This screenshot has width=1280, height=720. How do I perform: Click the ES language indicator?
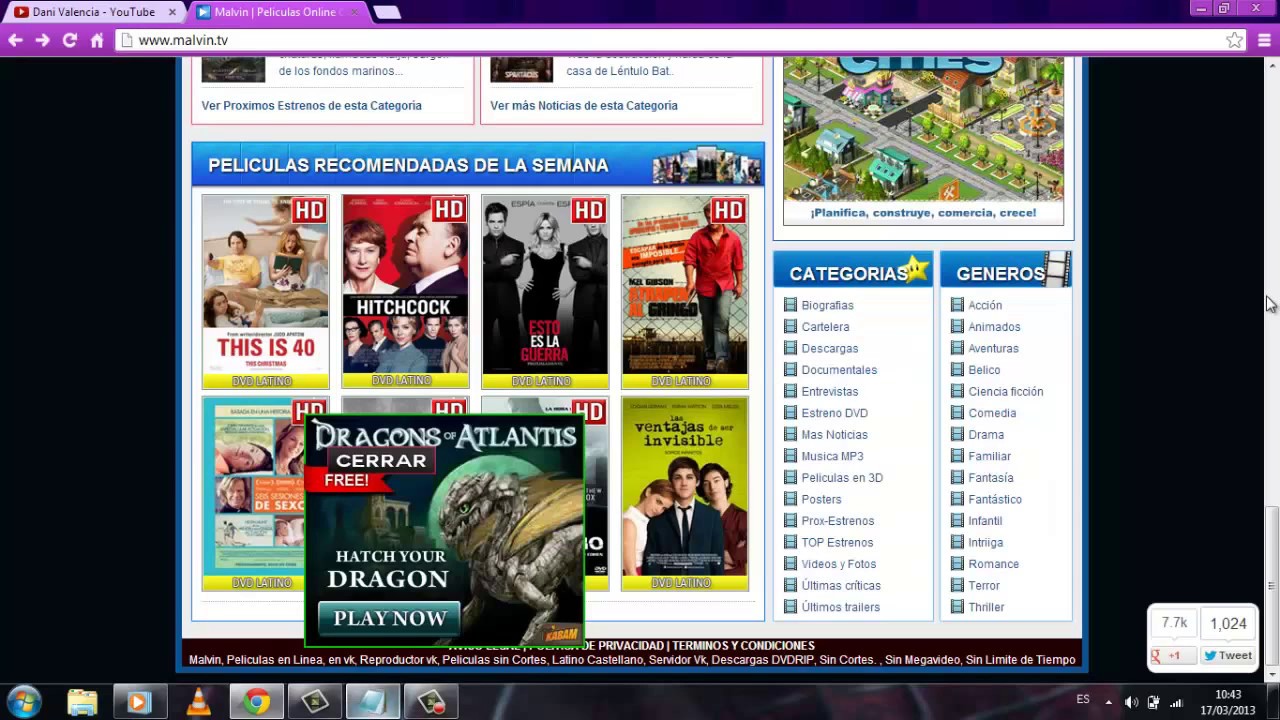tap(1083, 700)
